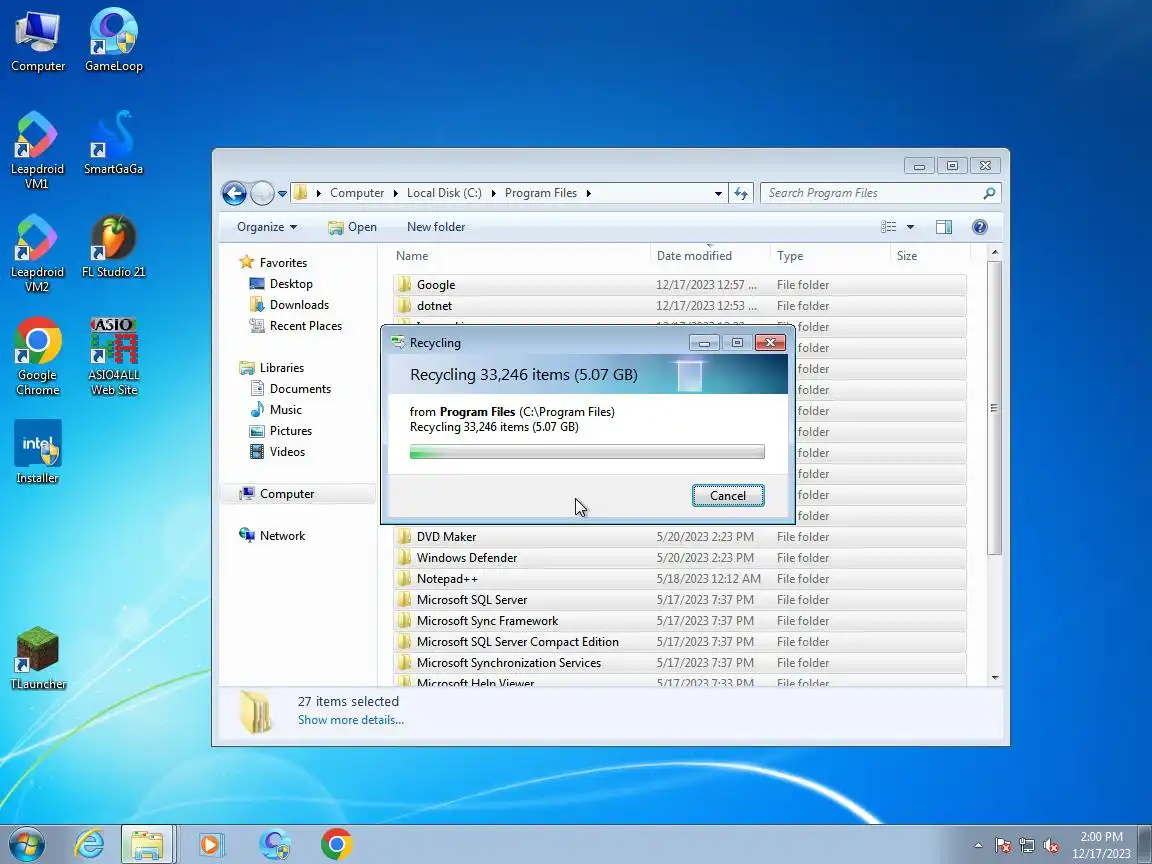Click the Program Files breadcrumb
Viewport: 1152px width, 864px height.
click(541, 193)
